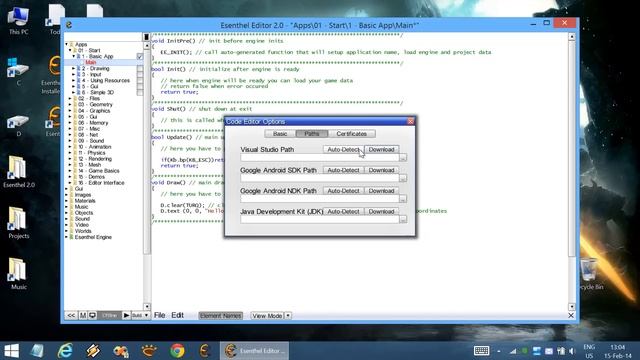Image resolution: width=640 pixels, height=360 pixels.
Task: Open the Music desktop folder
Action: 18,273
